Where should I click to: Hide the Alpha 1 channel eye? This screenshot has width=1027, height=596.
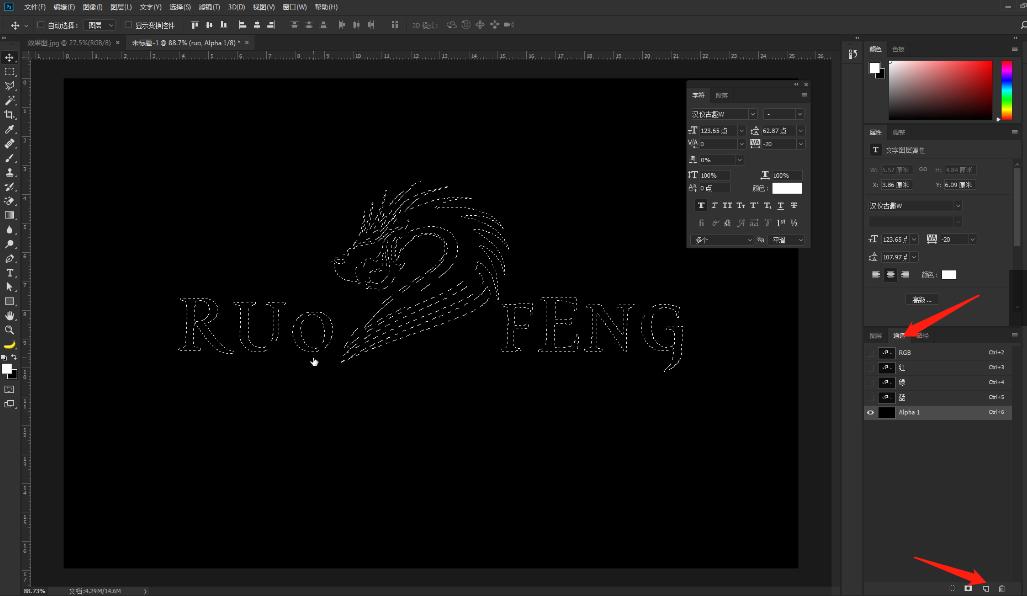click(x=870, y=413)
